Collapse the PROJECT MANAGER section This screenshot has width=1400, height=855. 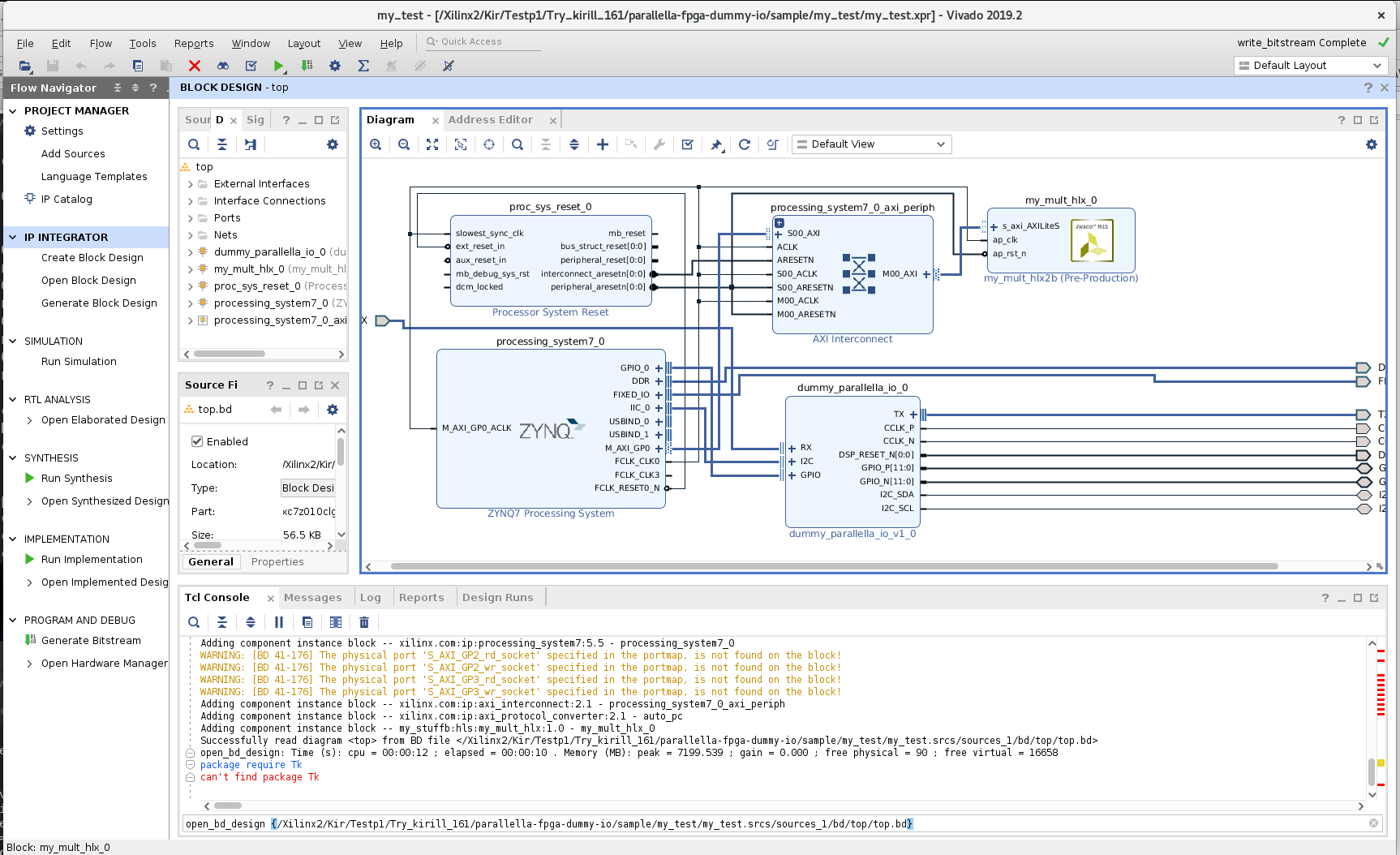(x=13, y=111)
